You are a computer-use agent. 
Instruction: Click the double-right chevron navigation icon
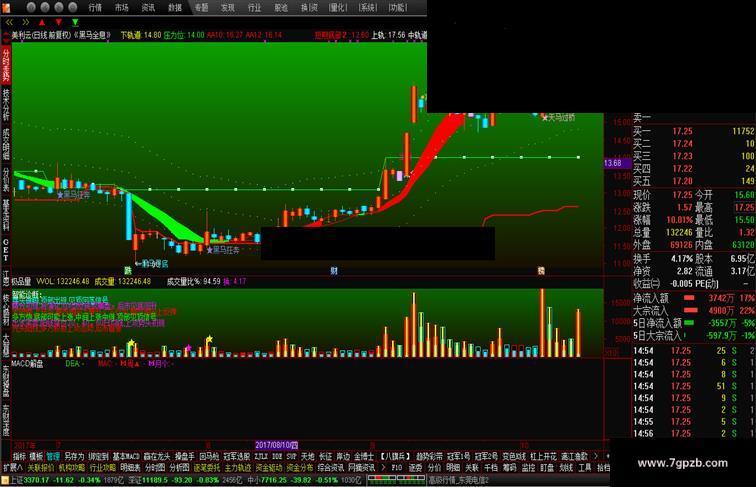click(26, 22)
